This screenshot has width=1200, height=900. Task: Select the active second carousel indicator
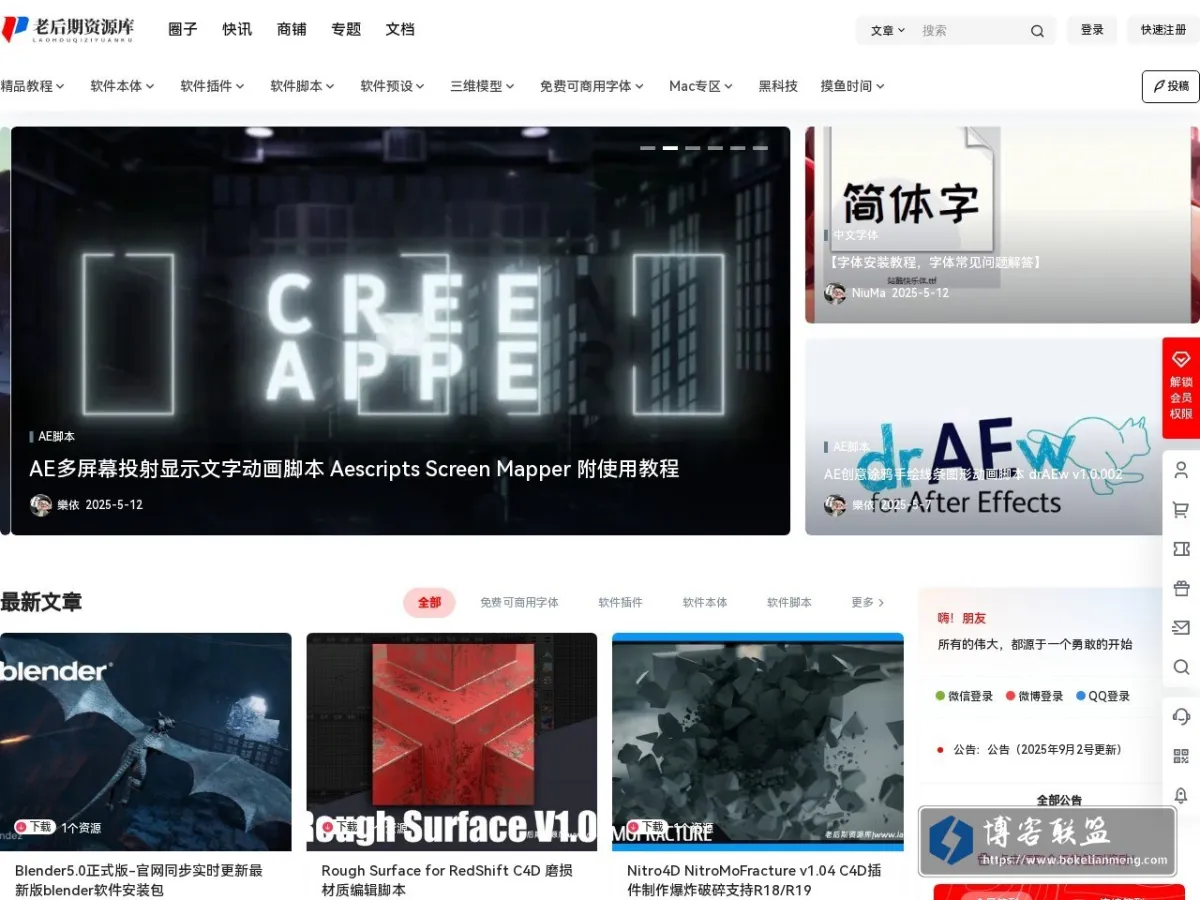click(670, 148)
